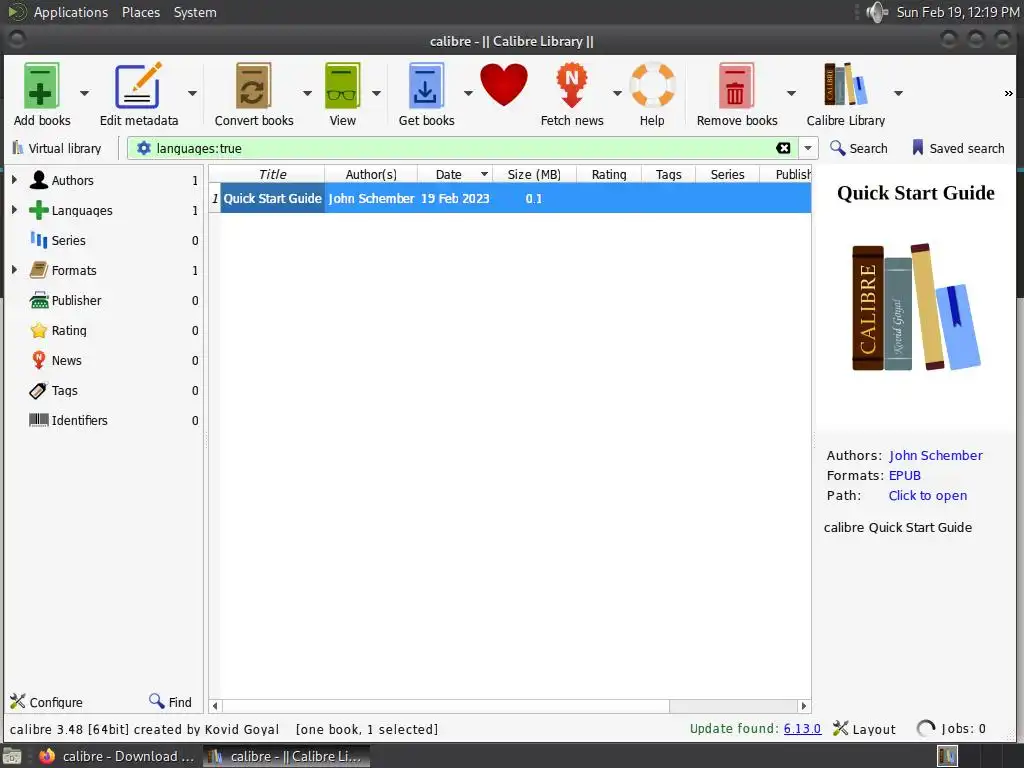1024x768 pixels.
Task: Open the Add books dropdown arrow
Action: click(x=84, y=93)
